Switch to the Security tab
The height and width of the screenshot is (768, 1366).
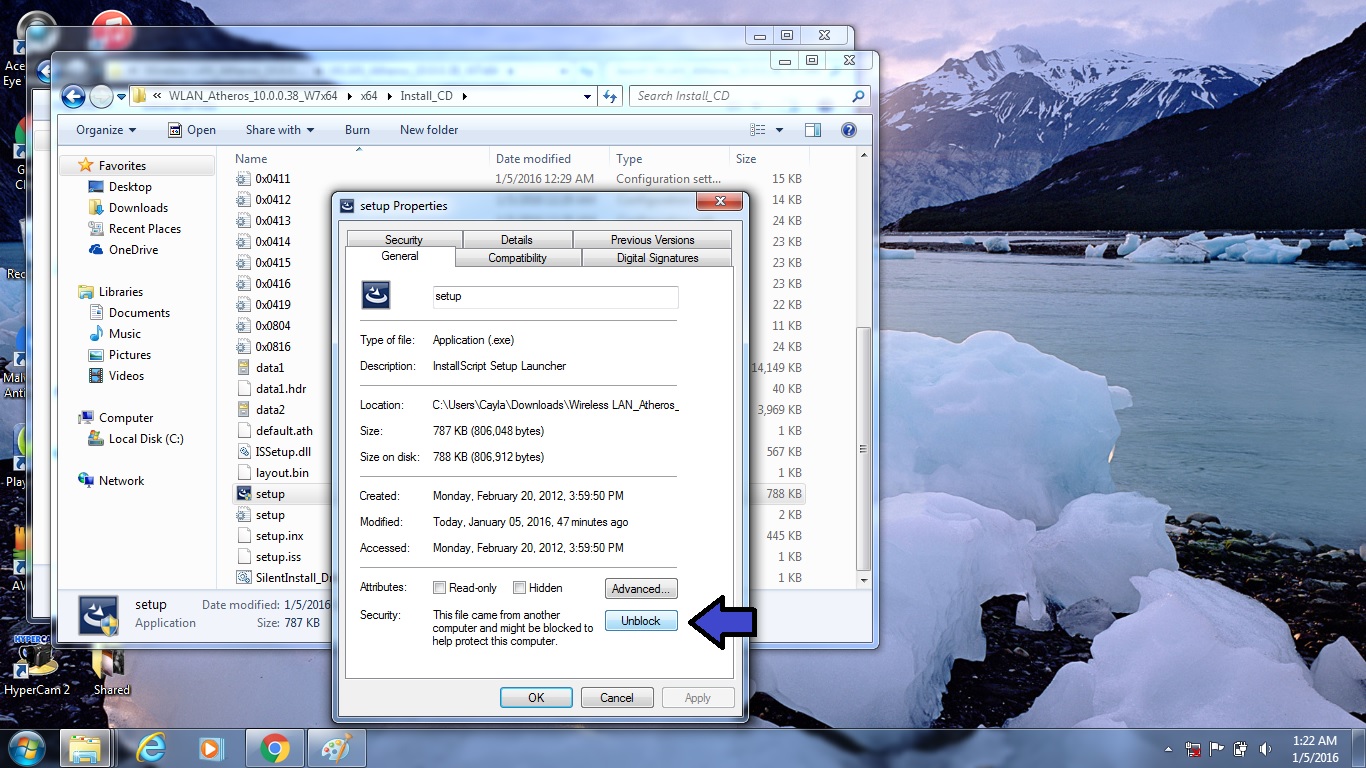[404, 240]
